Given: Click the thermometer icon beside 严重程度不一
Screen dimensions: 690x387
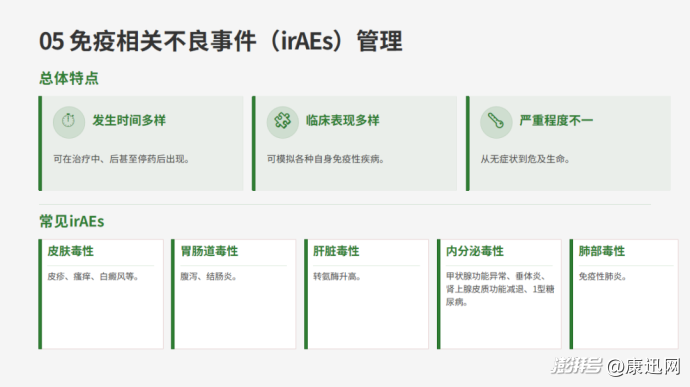Looking at the screenshot, I should click(x=496, y=122).
